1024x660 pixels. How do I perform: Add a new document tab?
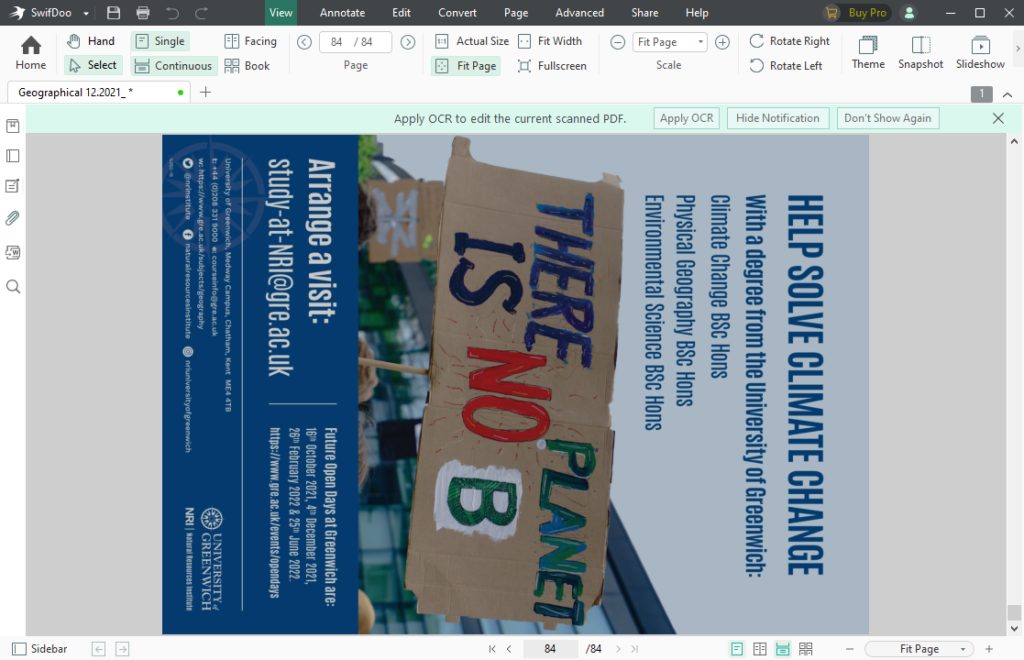pos(205,92)
